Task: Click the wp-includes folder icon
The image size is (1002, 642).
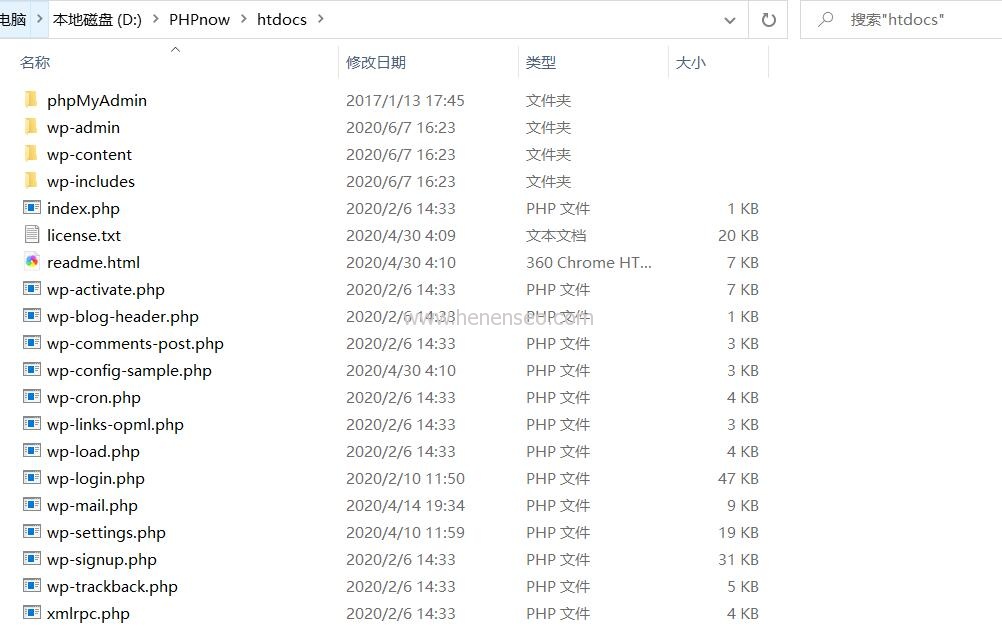Action: 31,181
